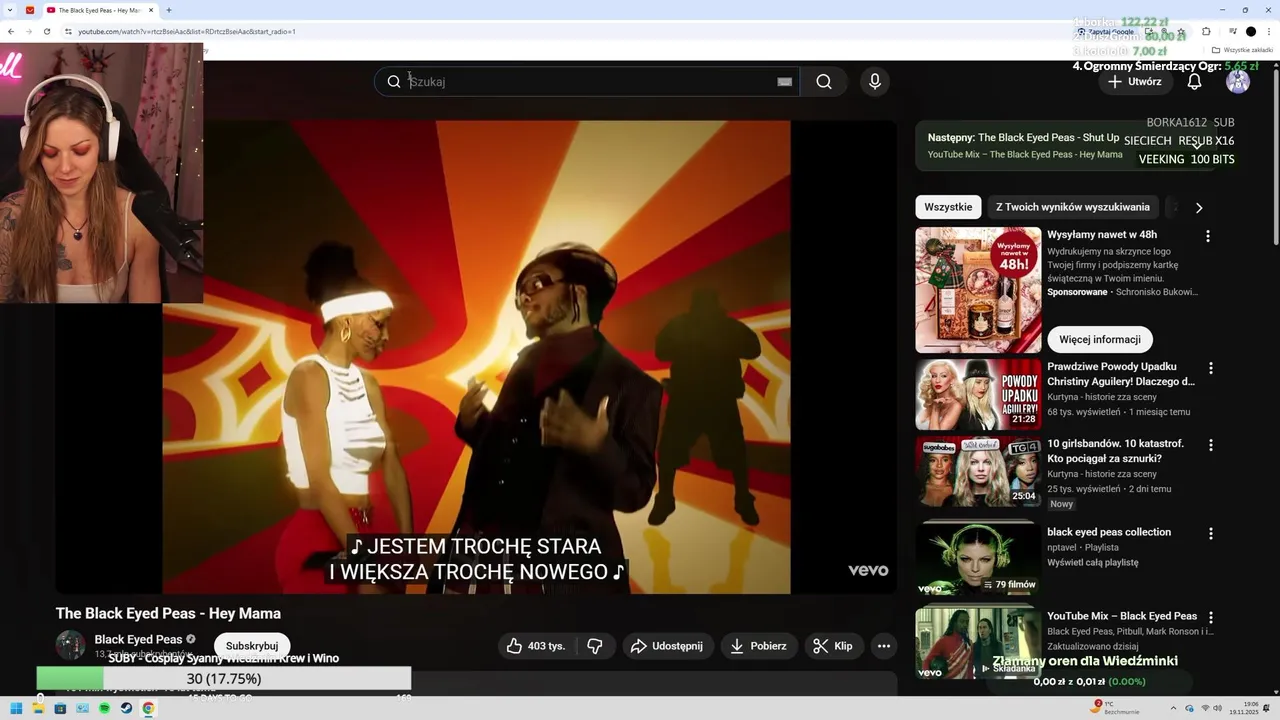
Task: Reload the page in Chrome
Action: click(46, 31)
